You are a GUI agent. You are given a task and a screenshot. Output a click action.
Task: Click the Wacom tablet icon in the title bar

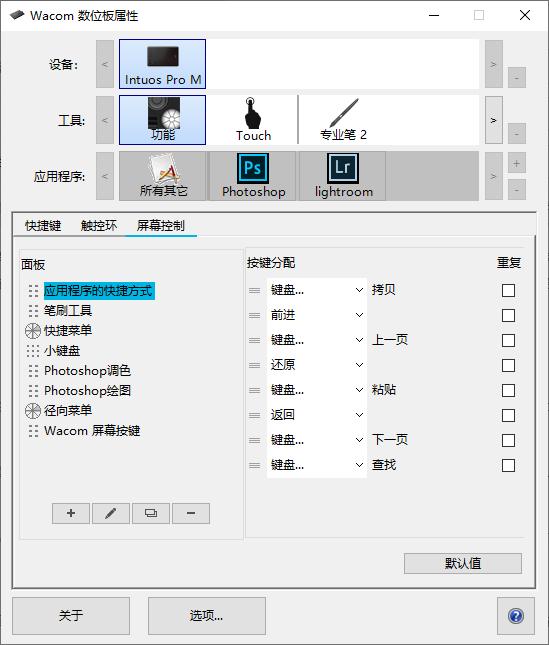click(x=17, y=16)
